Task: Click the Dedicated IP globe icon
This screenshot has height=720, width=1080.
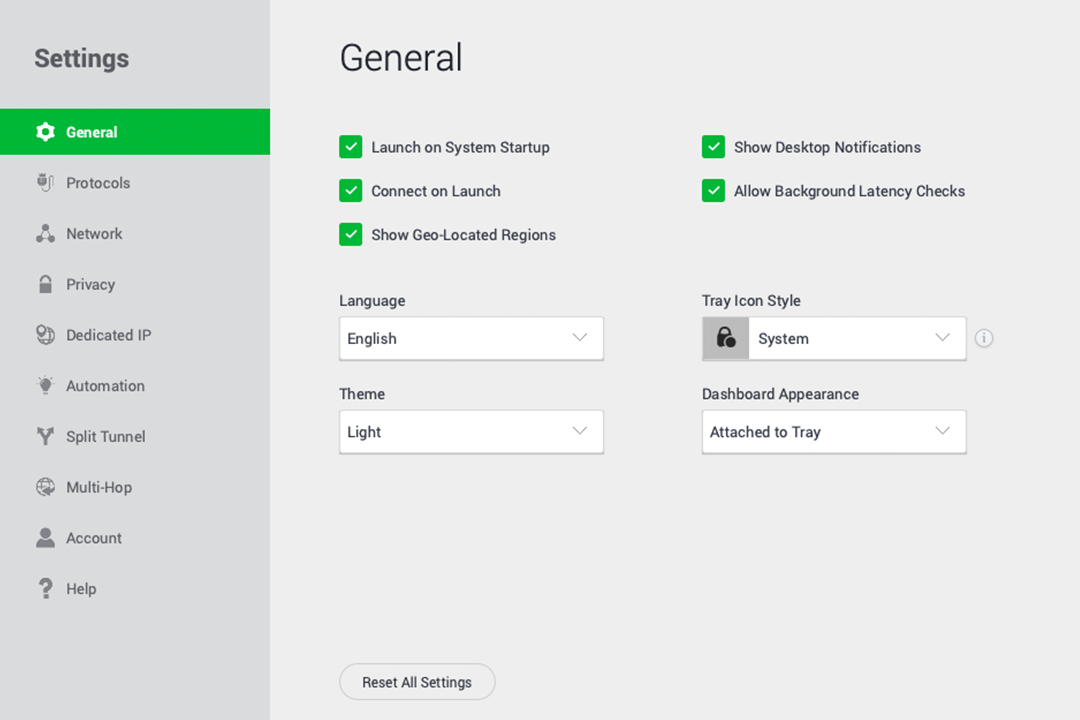Action: pyautogui.click(x=45, y=335)
